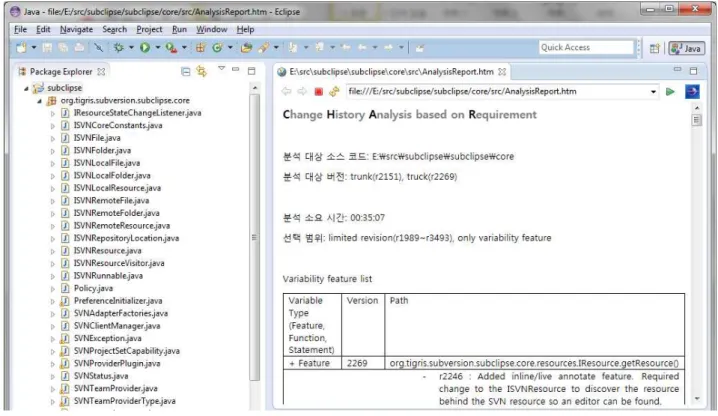Open the Window menu
This screenshot has width=718, height=416.
coord(212,29)
